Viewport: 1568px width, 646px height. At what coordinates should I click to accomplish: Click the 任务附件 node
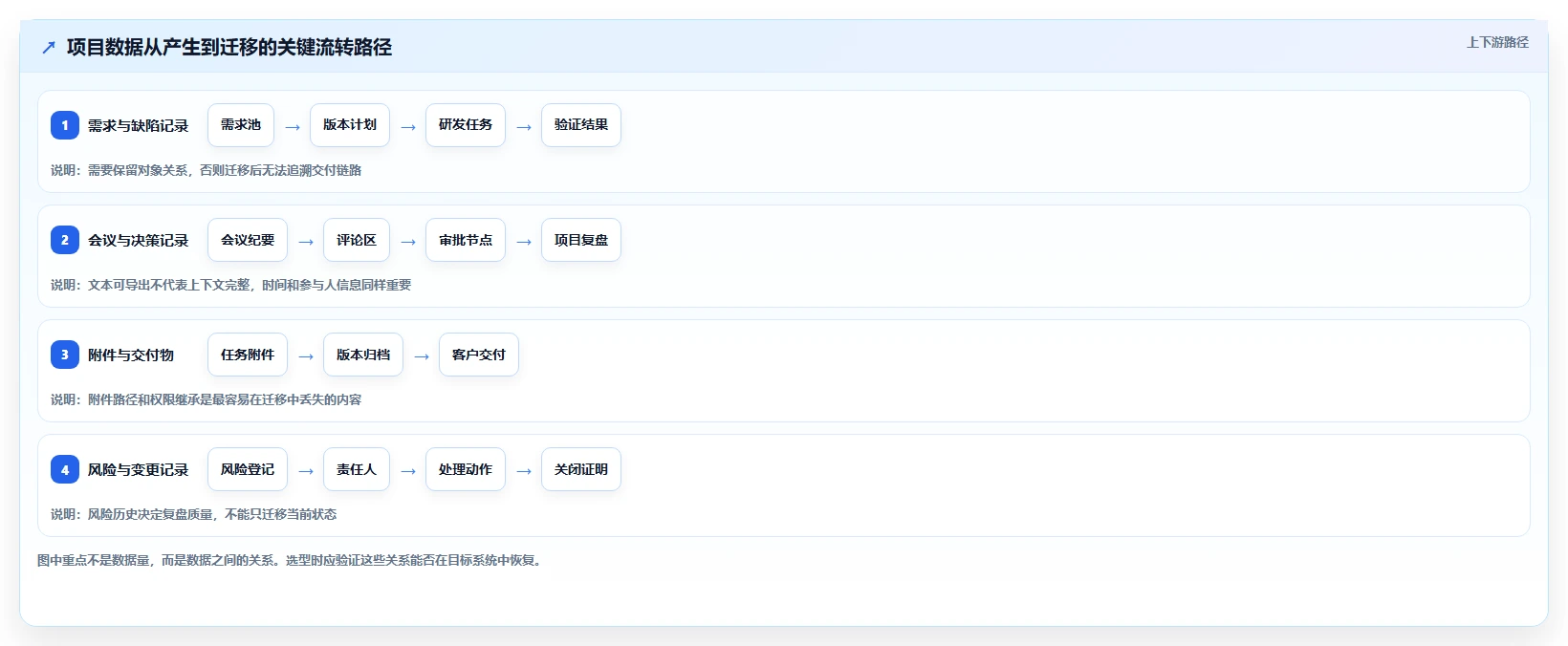(x=248, y=355)
